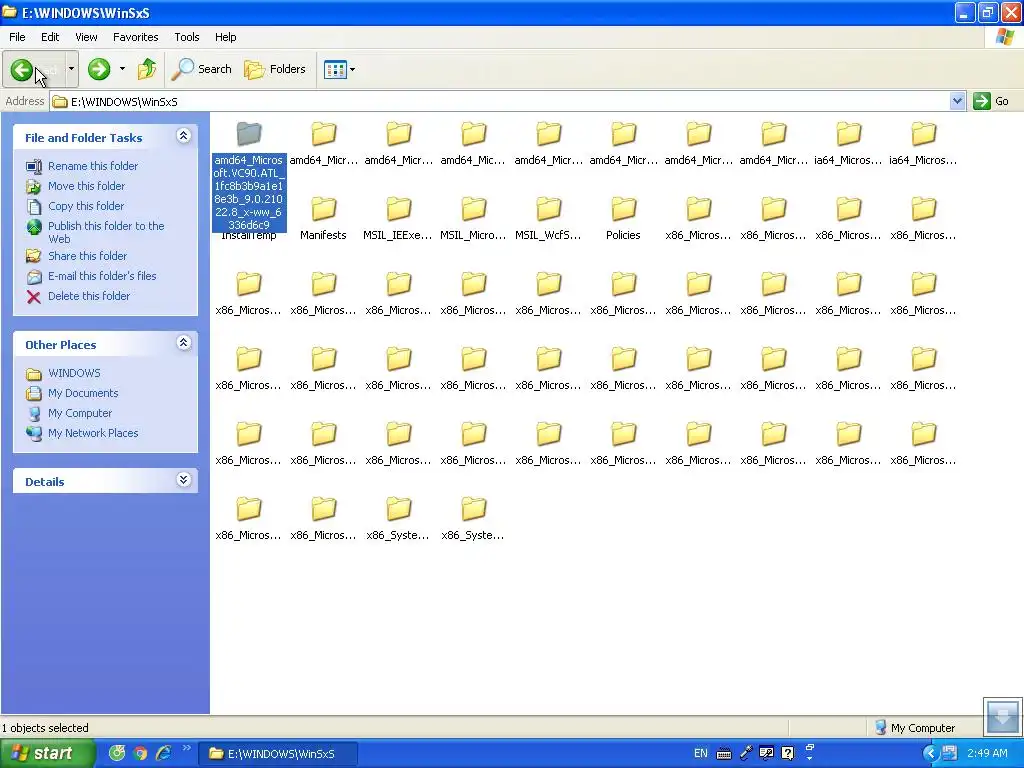Screen dimensions: 1024x768
Task: Click the InstallTemp folder label
Action: point(249,236)
